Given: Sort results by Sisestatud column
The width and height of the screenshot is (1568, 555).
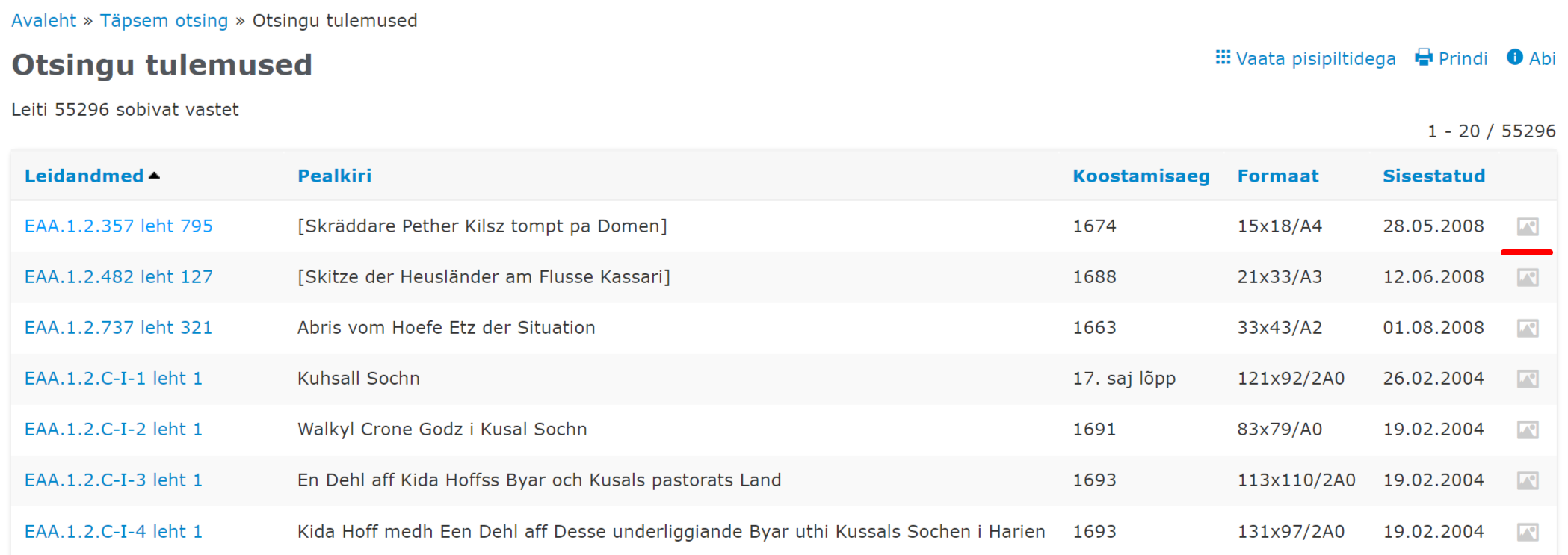Looking at the screenshot, I should (1433, 176).
